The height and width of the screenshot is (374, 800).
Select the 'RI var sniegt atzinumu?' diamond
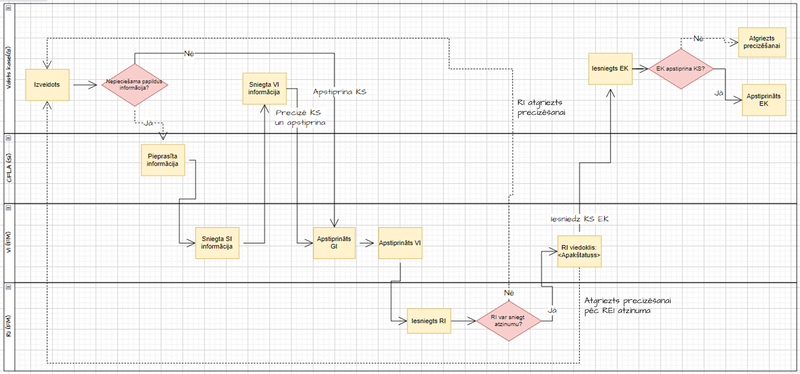coord(508,321)
